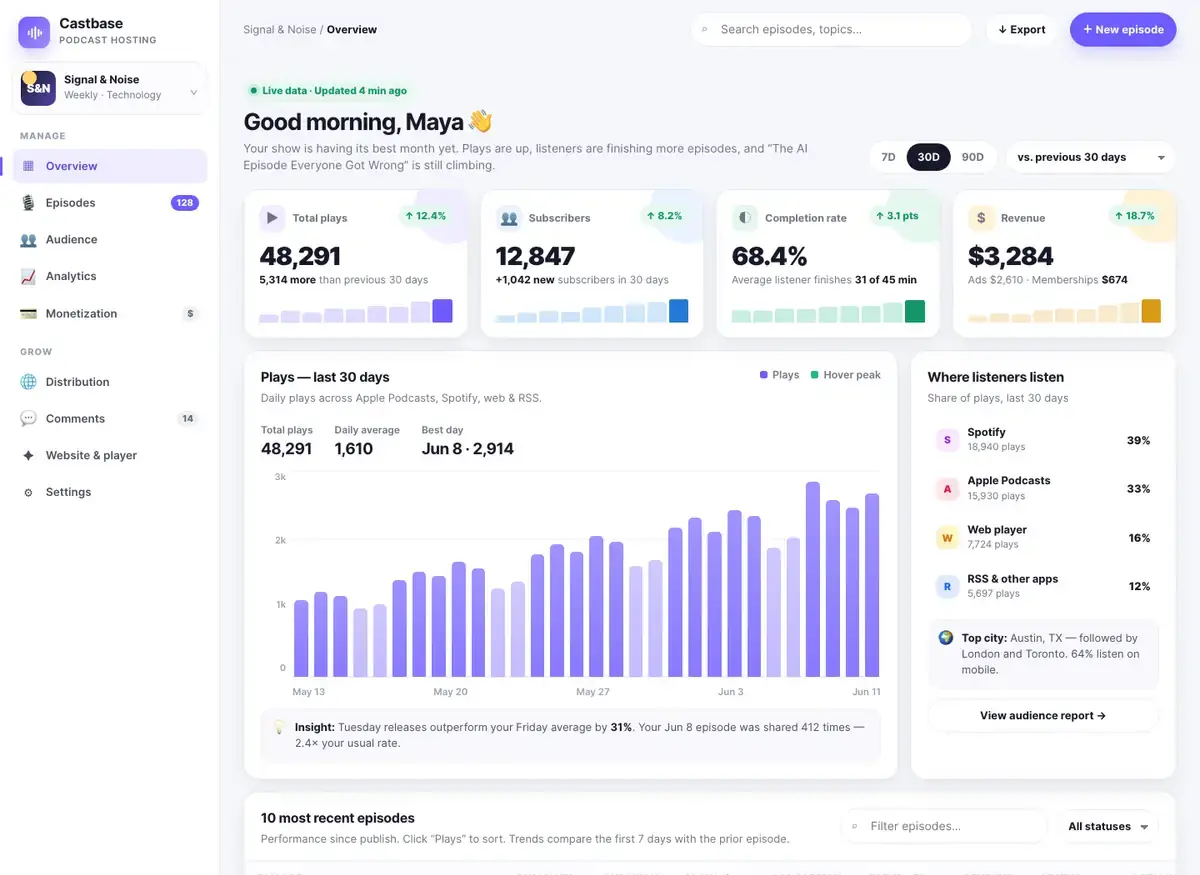Click the Episodes microphone icon
1200x875 pixels.
[28, 203]
